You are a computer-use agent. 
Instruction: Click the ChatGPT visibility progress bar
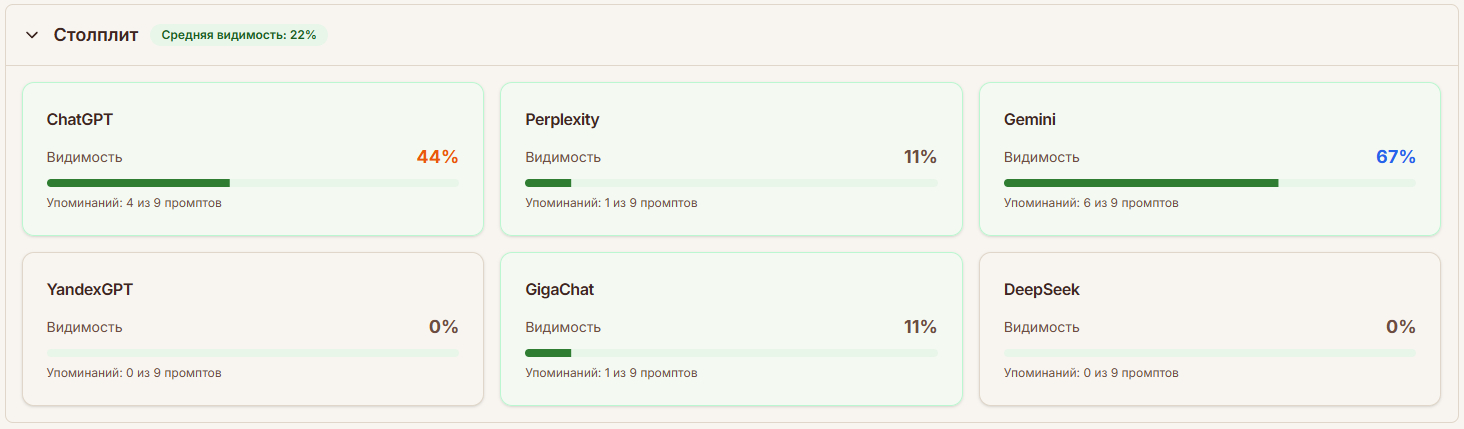tap(252, 183)
